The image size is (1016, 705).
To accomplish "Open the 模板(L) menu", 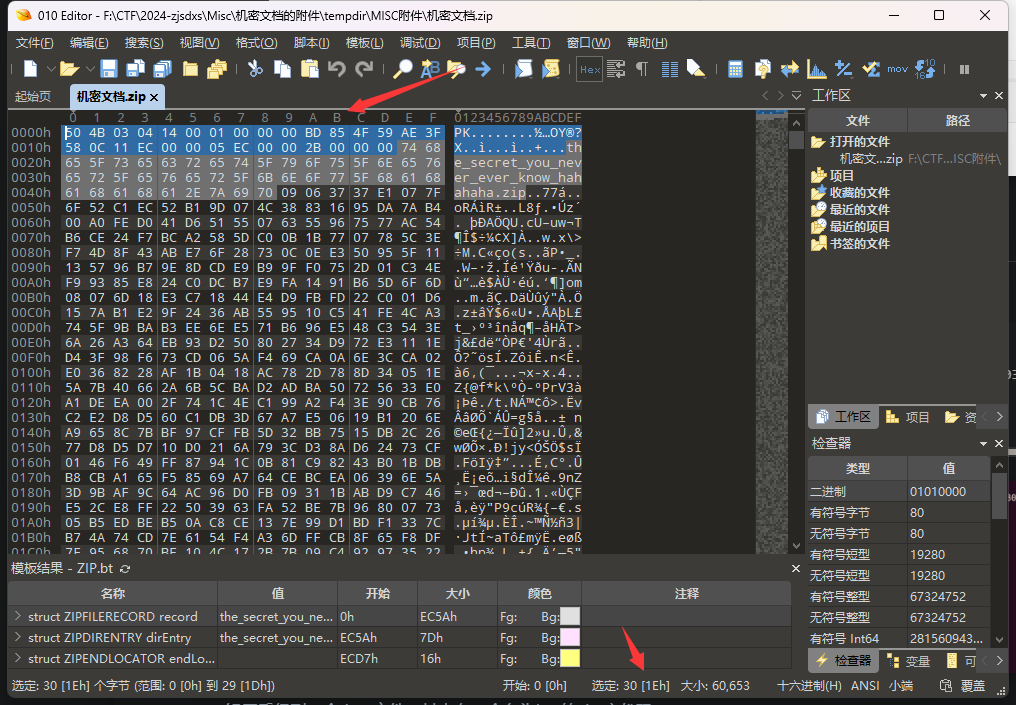I will point(364,43).
